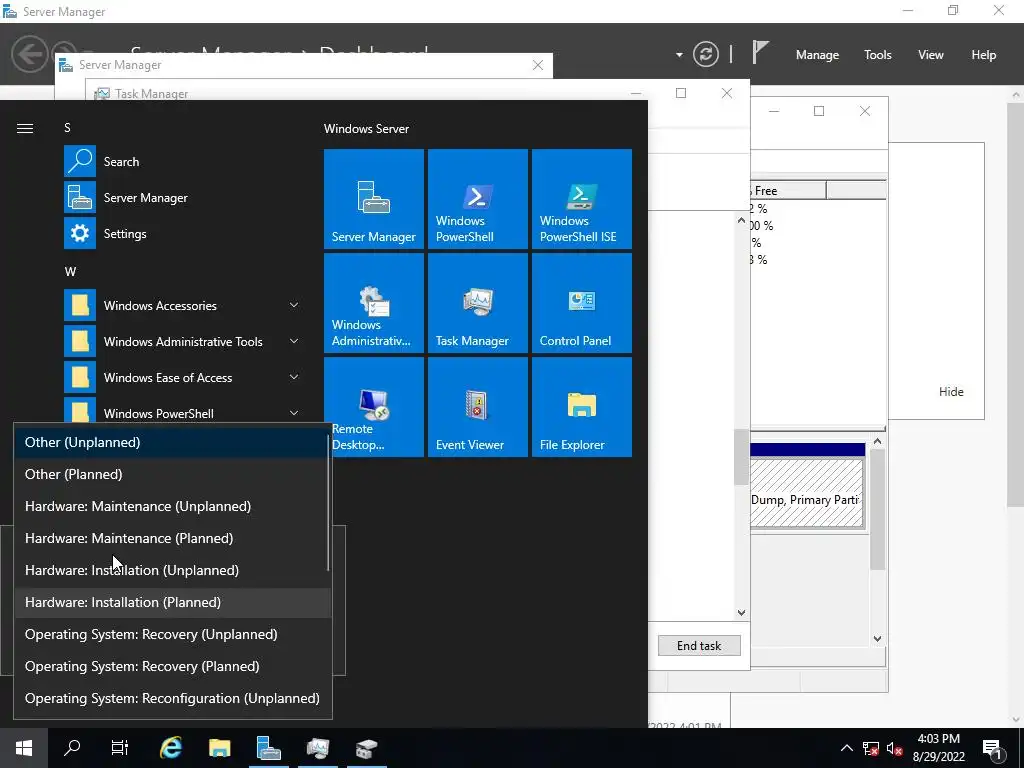The width and height of the screenshot is (1024, 768).
Task: Click the hamburger menu icon in Start
Action: click(x=25, y=128)
